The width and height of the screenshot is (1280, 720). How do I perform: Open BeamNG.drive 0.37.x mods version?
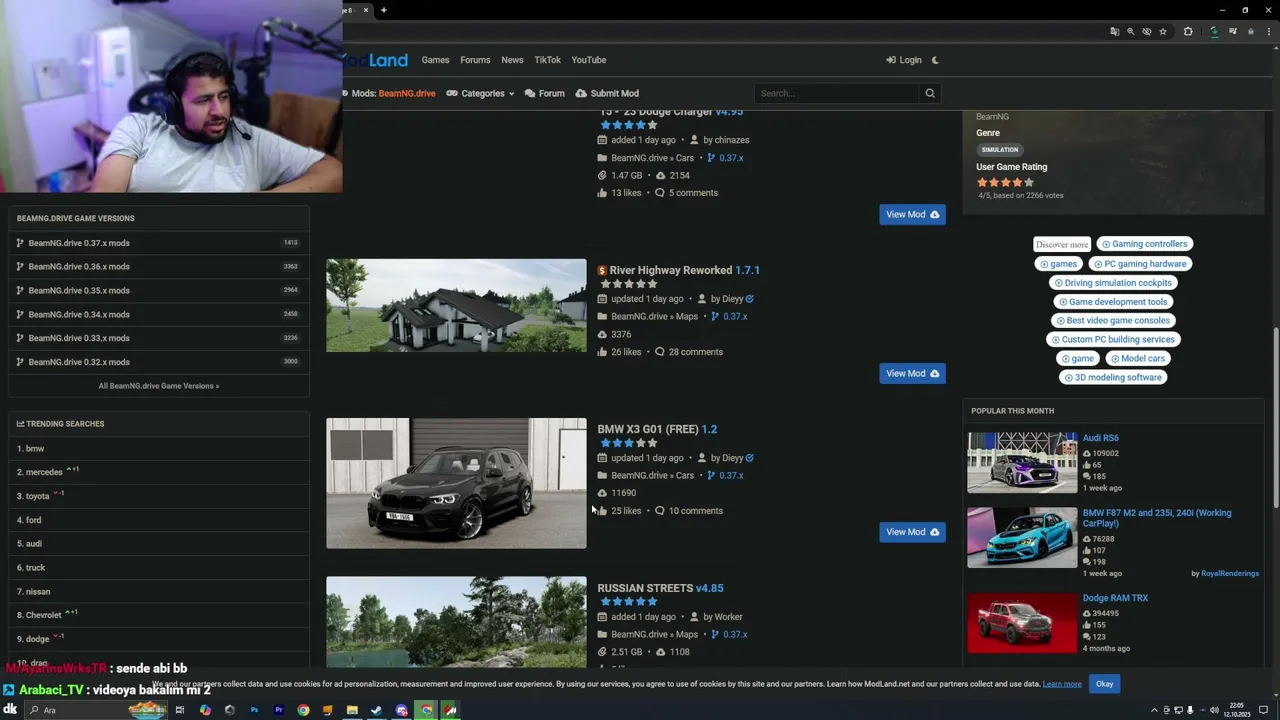pos(158,243)
